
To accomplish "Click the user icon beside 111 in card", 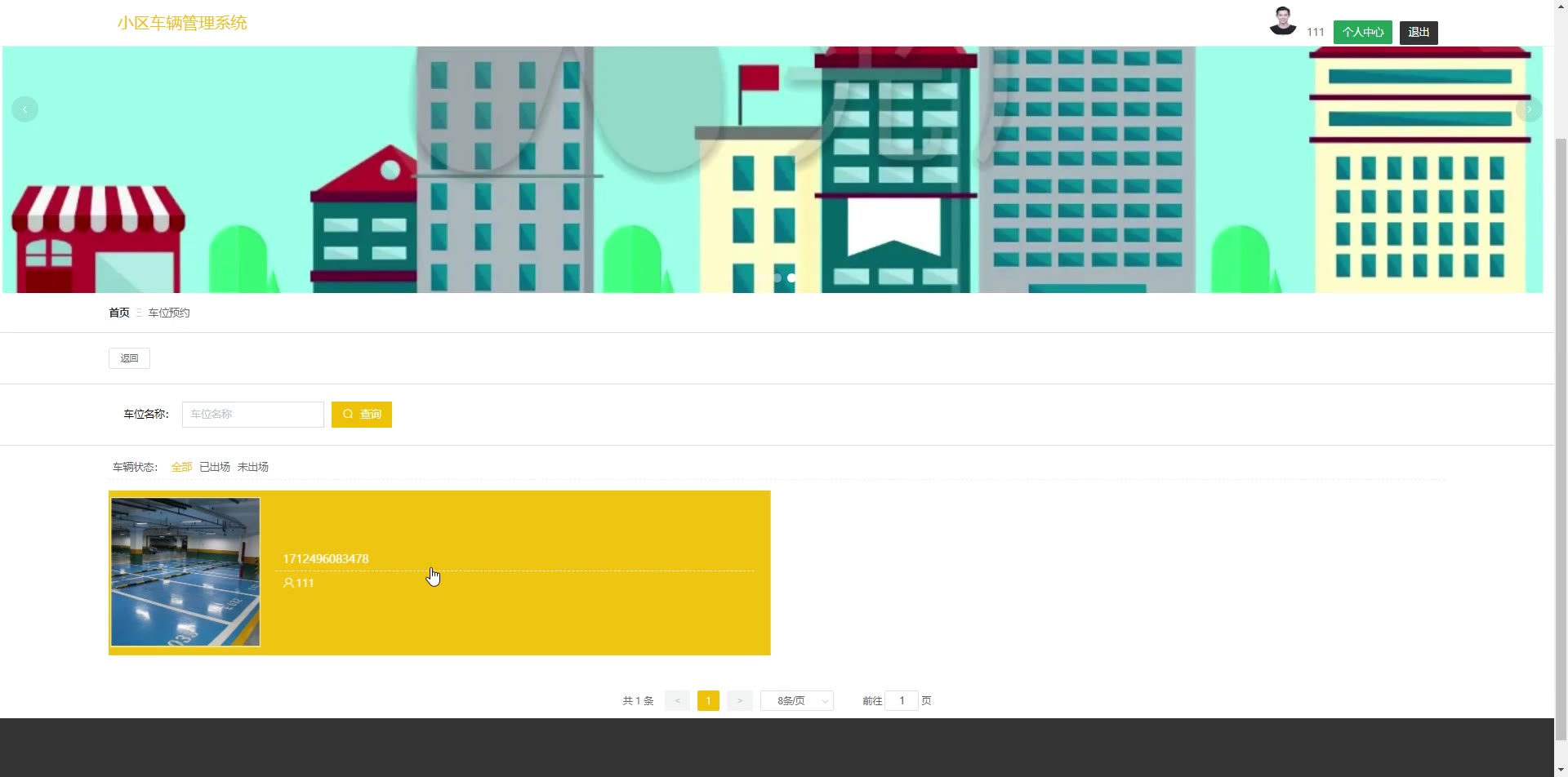I will pyautogui.click(x=288, y=583).
